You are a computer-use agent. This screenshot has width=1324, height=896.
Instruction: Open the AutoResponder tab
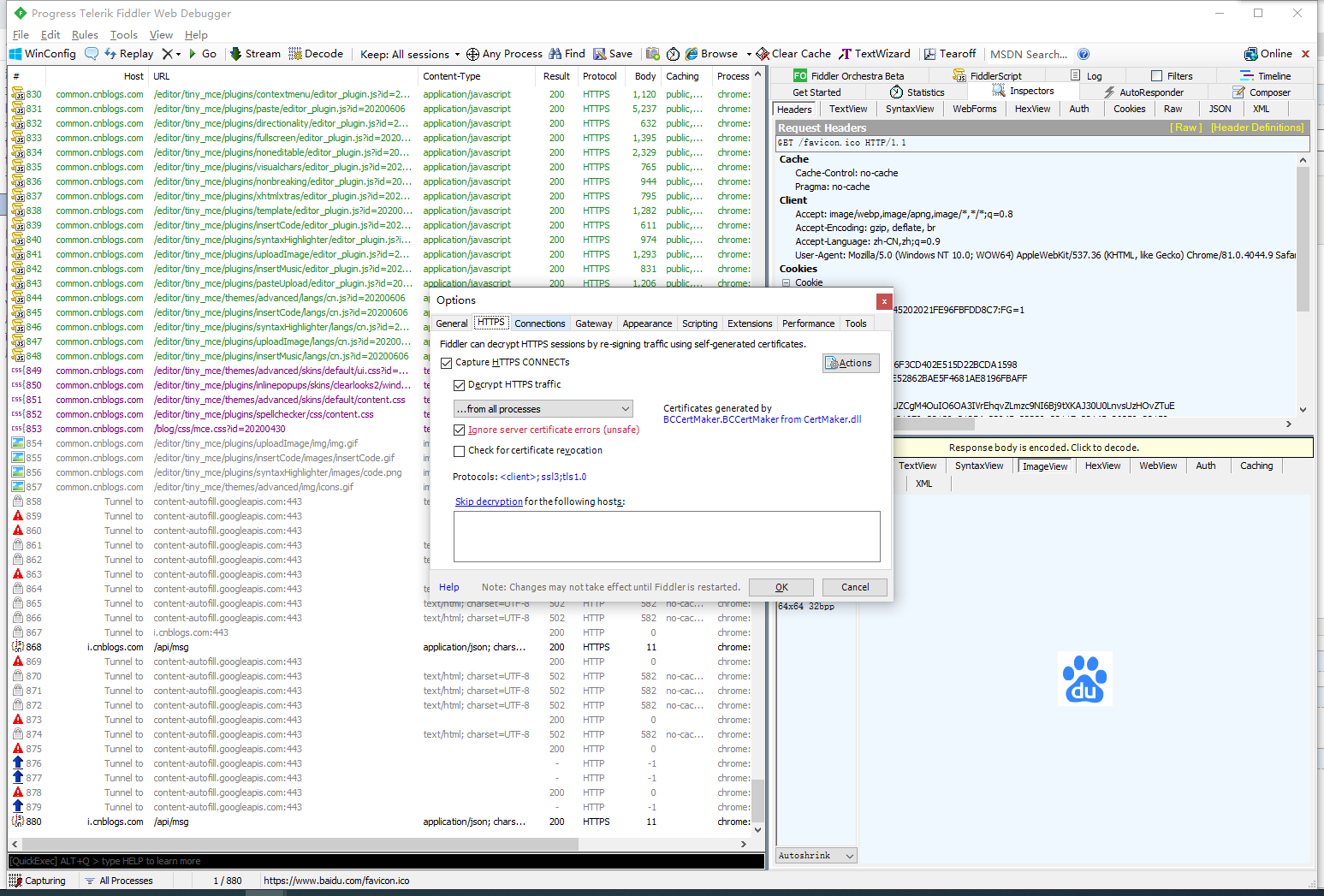tap(1143, 92)
